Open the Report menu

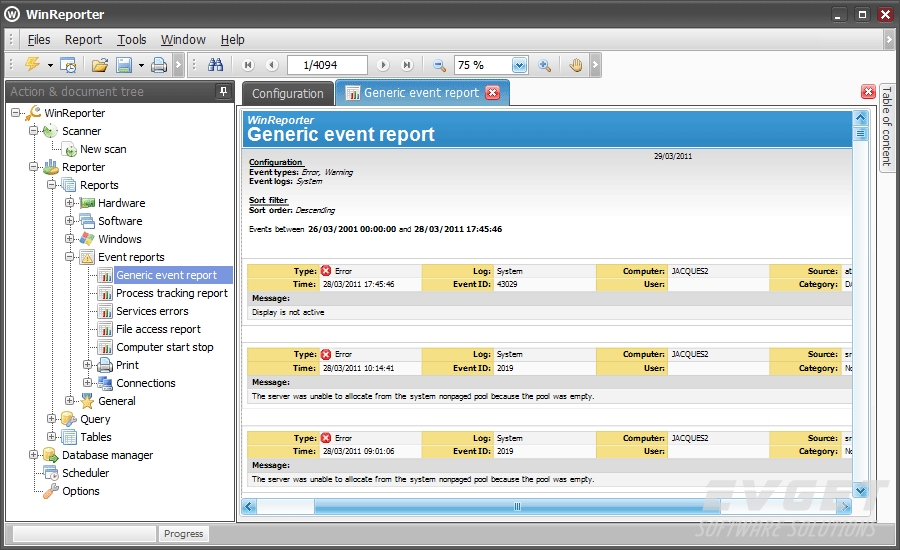point(83,40)
